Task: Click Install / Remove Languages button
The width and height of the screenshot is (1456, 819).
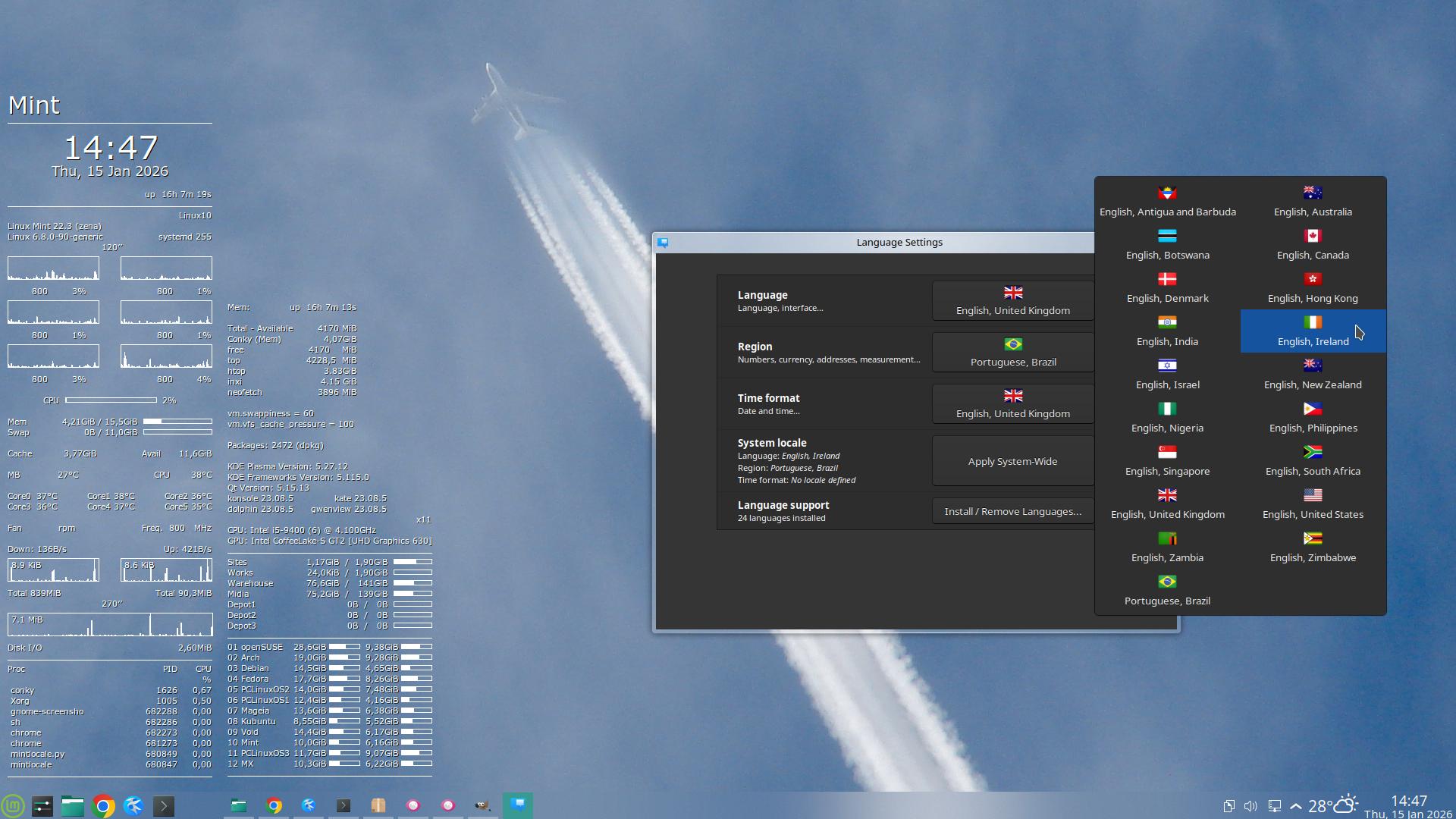Action: [x=1012, y=511]
